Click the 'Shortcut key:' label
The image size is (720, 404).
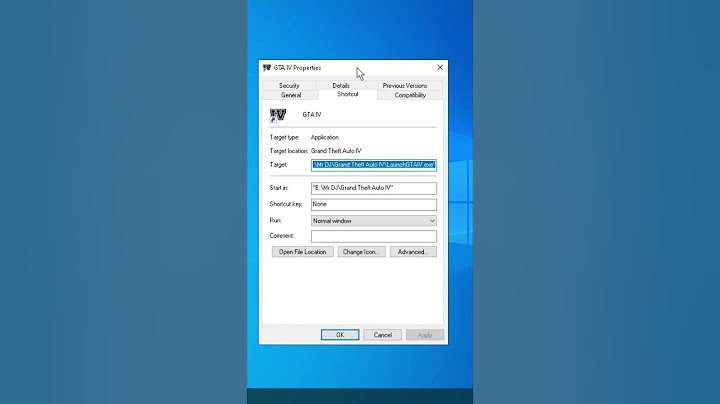click(x=286, y=204)
